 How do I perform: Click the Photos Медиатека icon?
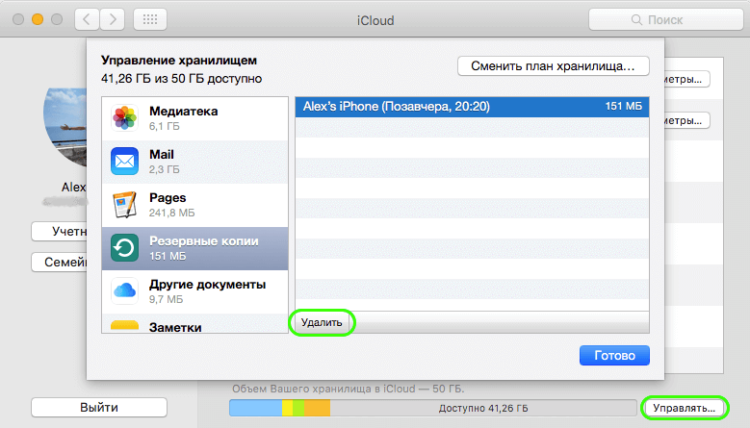[124, 118]
